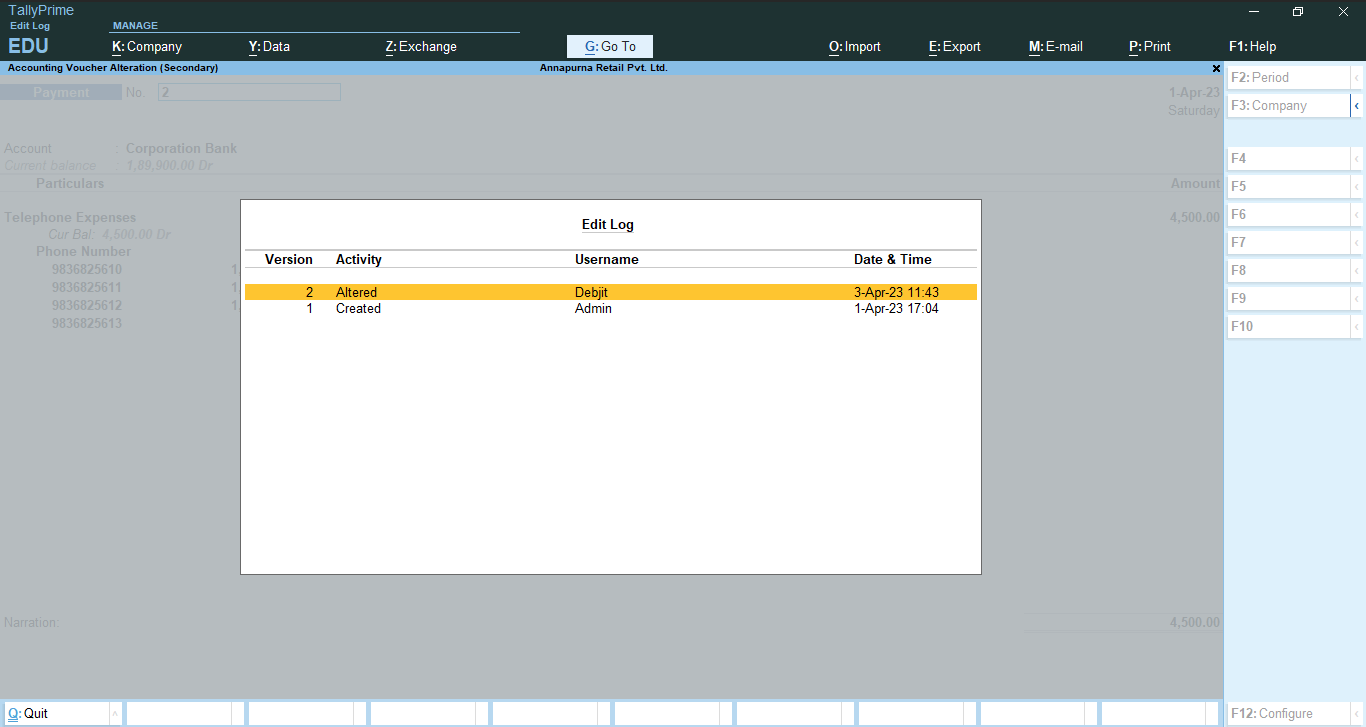Click the F2: Period button
1366x727 pixels.
(1288, 77)
